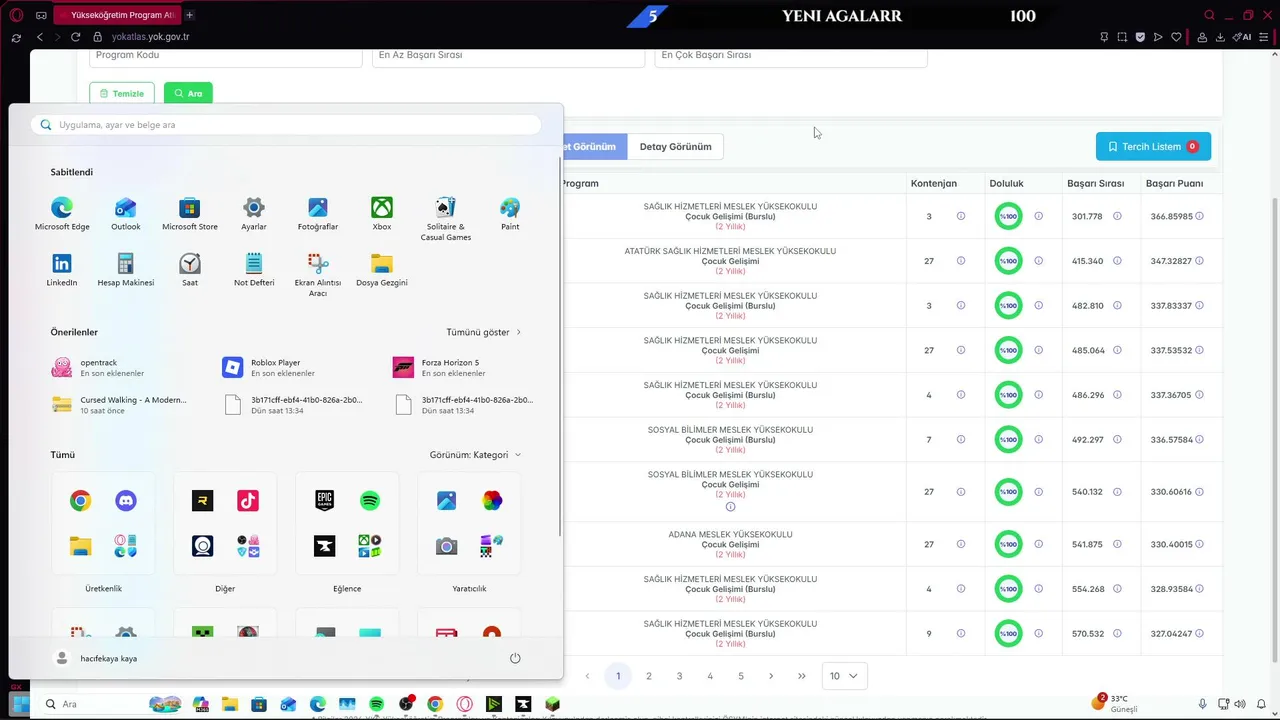Click the green Ara search button
Image resolution: width=1280 pixels, height=720 pixels.
coord(188,94)
